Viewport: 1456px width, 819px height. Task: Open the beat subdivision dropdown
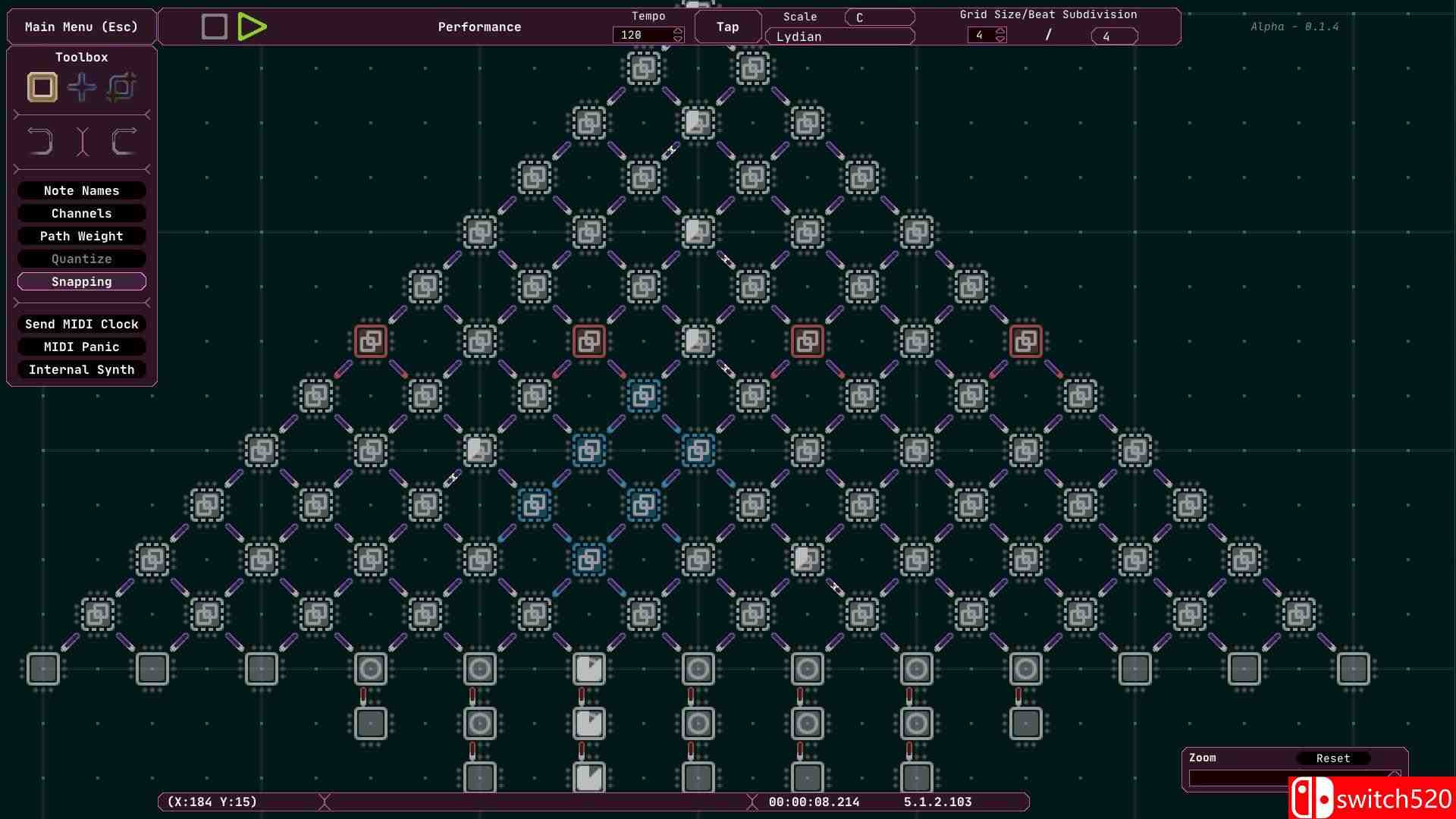click(x=1114, y=36)
